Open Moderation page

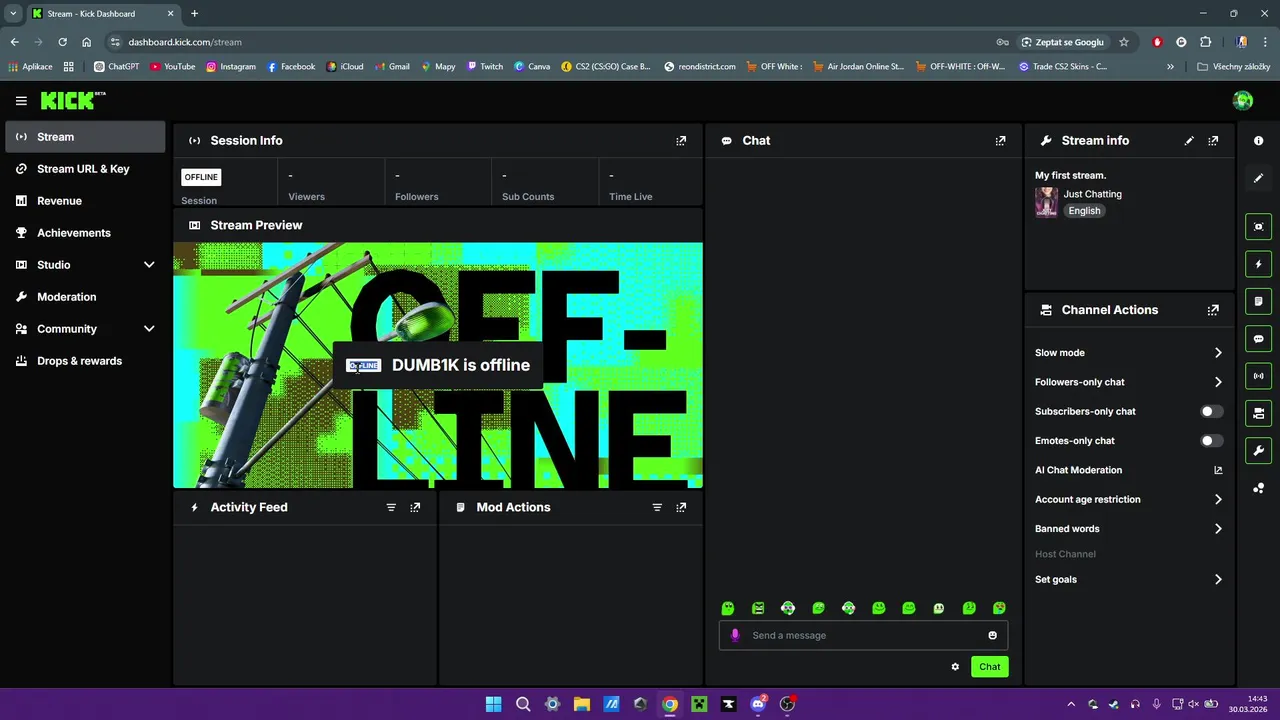[85, 297]
